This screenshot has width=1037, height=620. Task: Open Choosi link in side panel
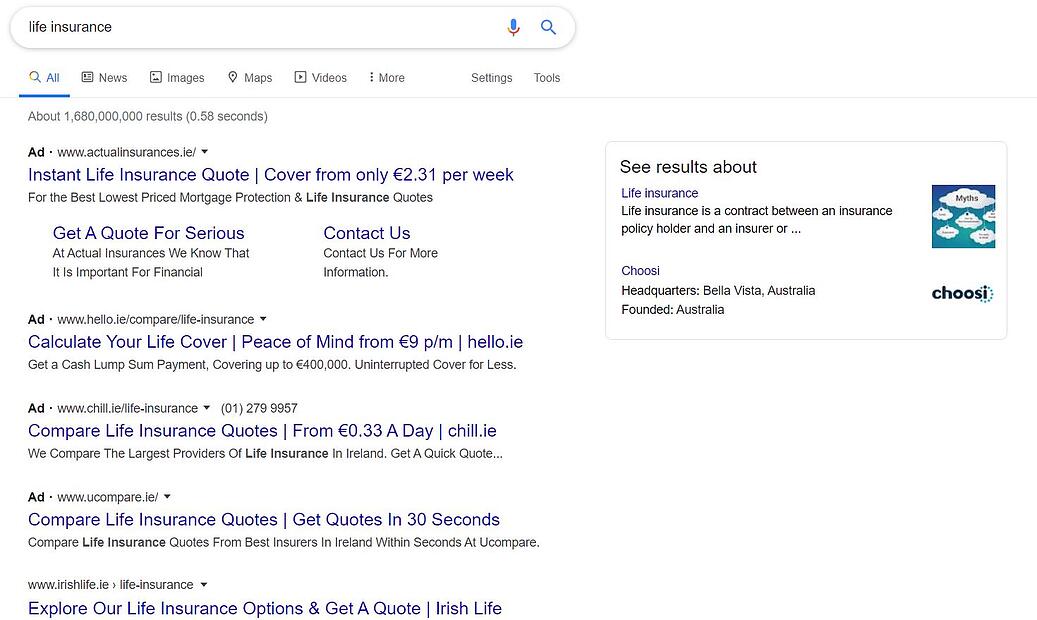640,271
